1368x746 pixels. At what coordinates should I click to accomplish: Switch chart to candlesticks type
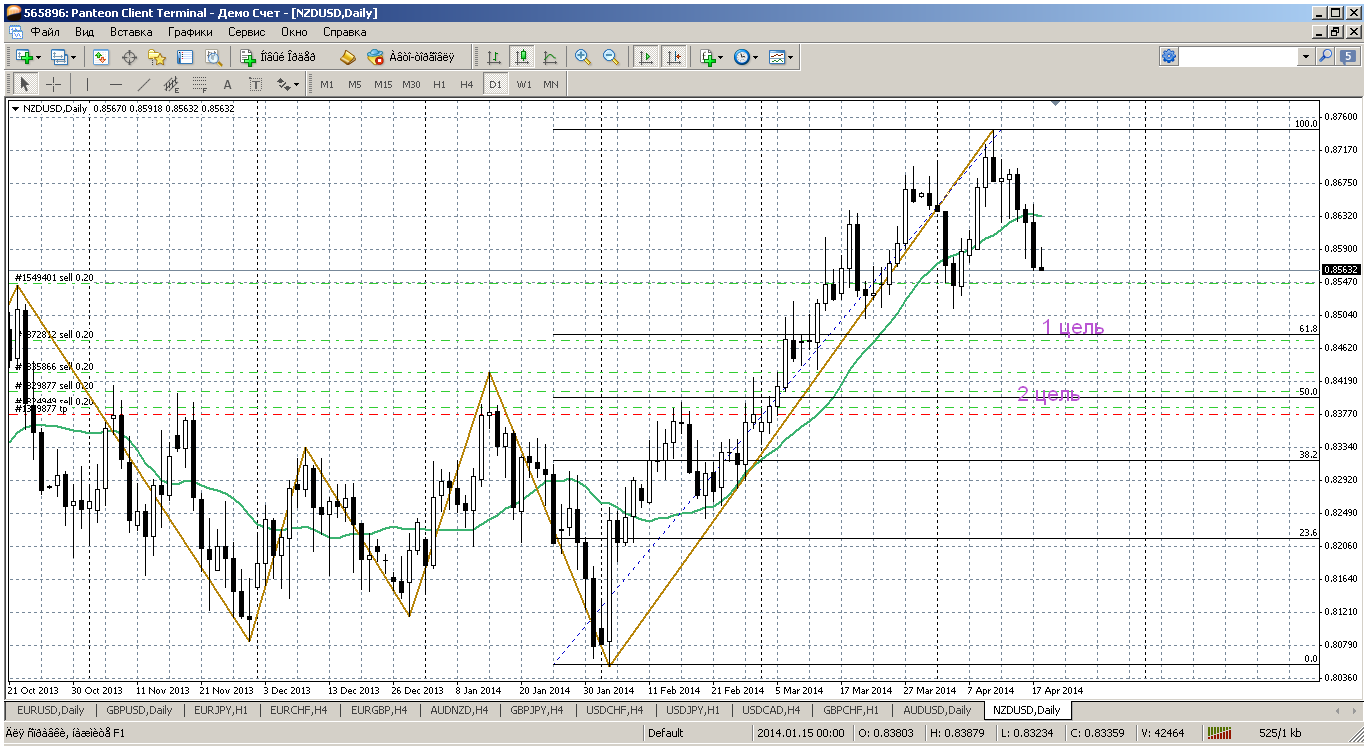coord(521,58)
